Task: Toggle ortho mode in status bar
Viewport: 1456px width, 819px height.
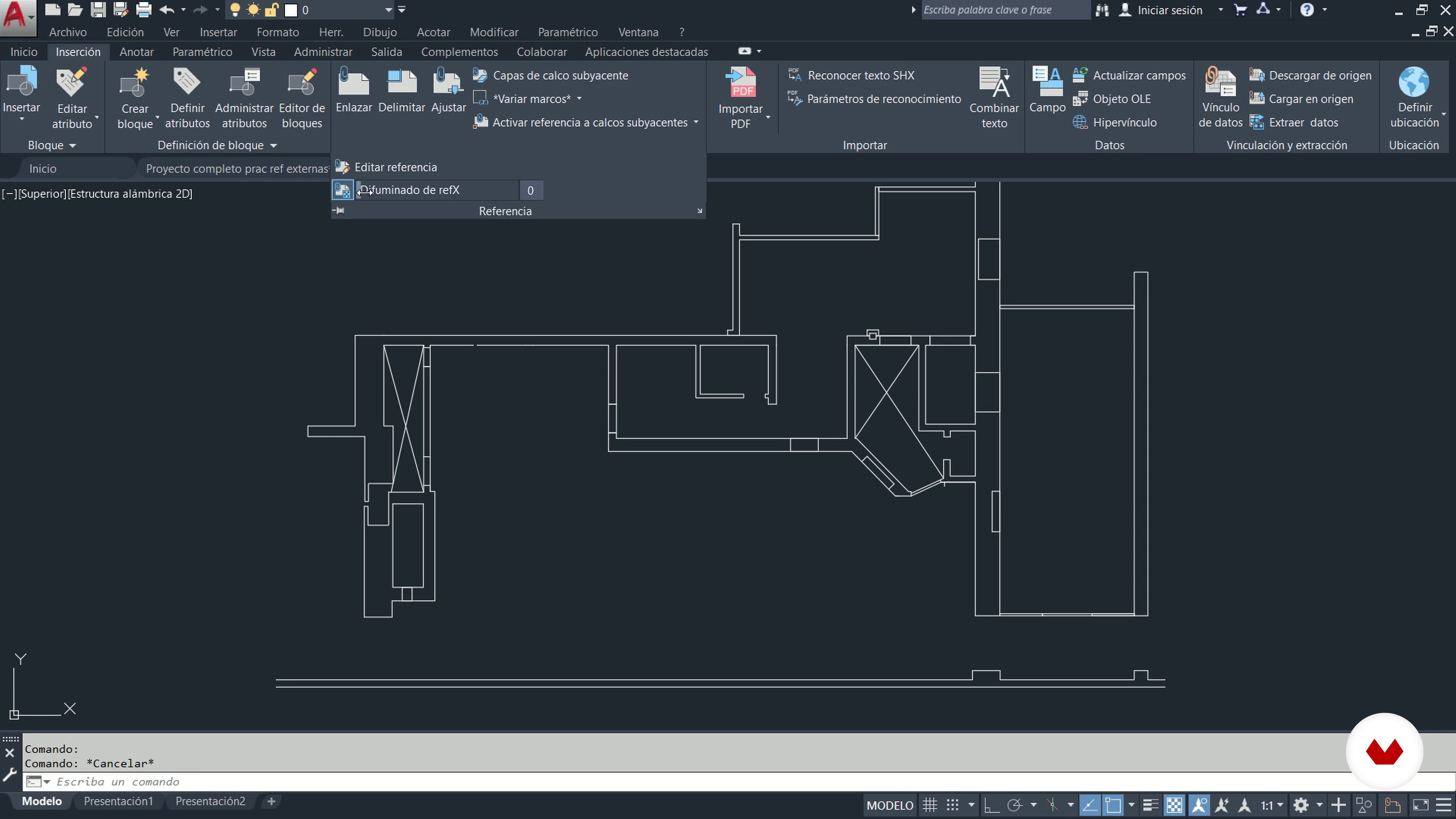Action: coord(991,805)
